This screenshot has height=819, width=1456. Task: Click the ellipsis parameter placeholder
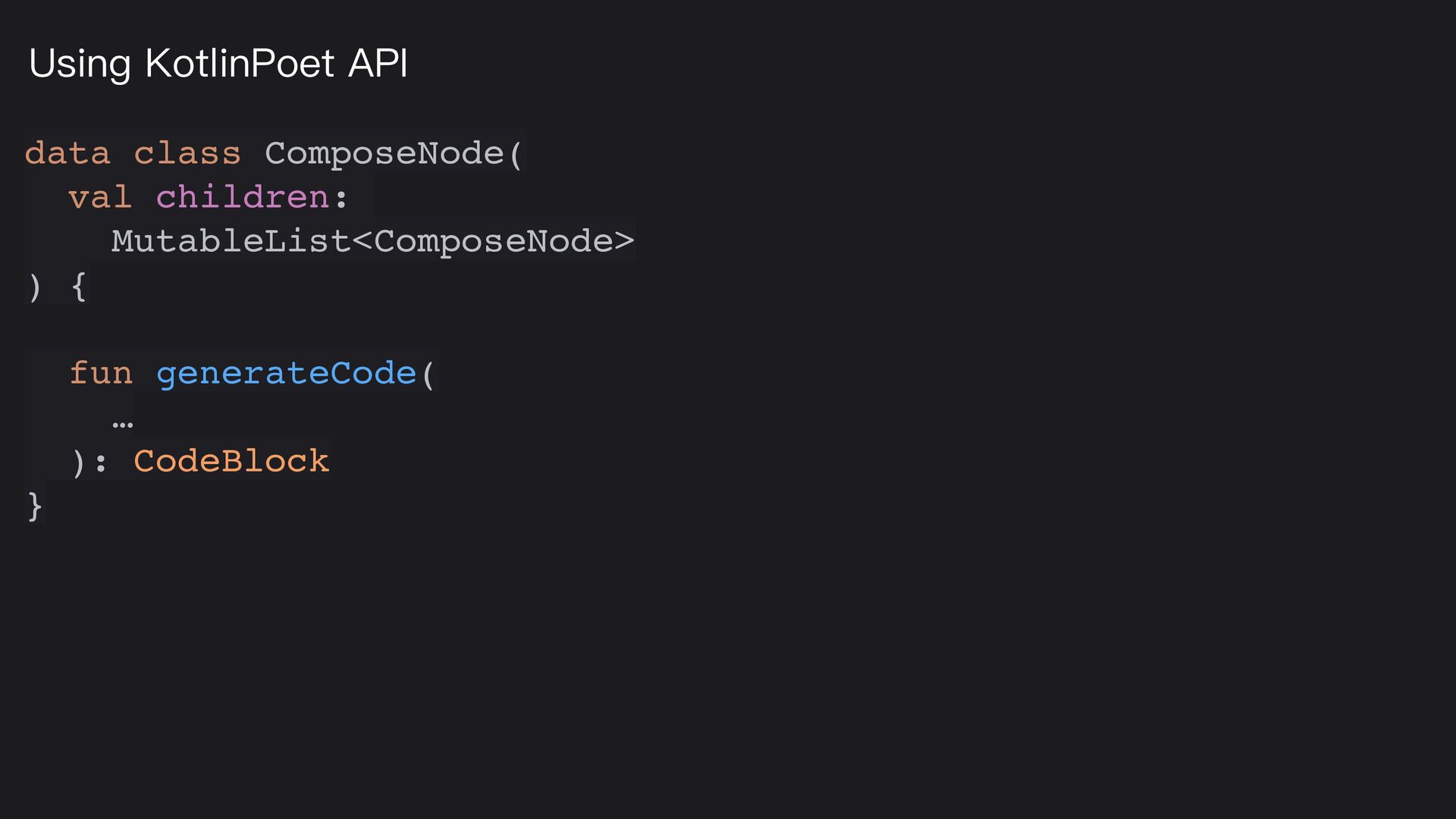122,425
